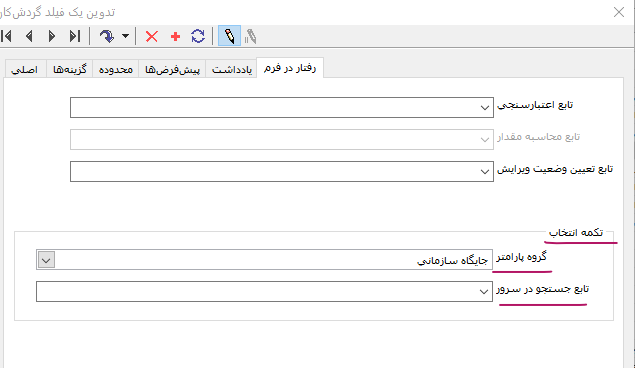Click the red X delete icon
This screenshot has width=635, height=368.
(152, 36)
